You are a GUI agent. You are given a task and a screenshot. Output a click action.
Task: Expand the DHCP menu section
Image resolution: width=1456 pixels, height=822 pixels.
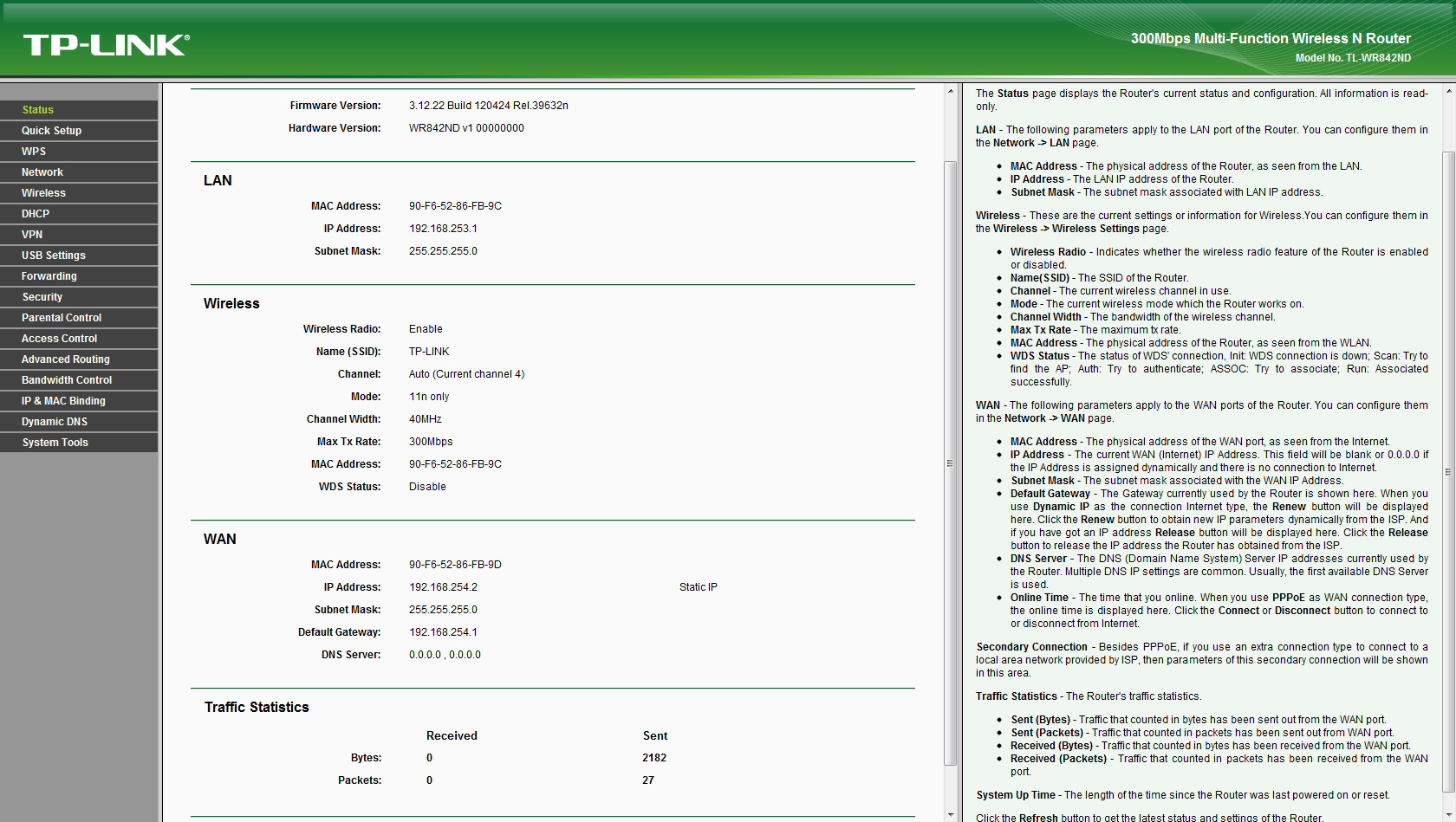click(79, 214)
